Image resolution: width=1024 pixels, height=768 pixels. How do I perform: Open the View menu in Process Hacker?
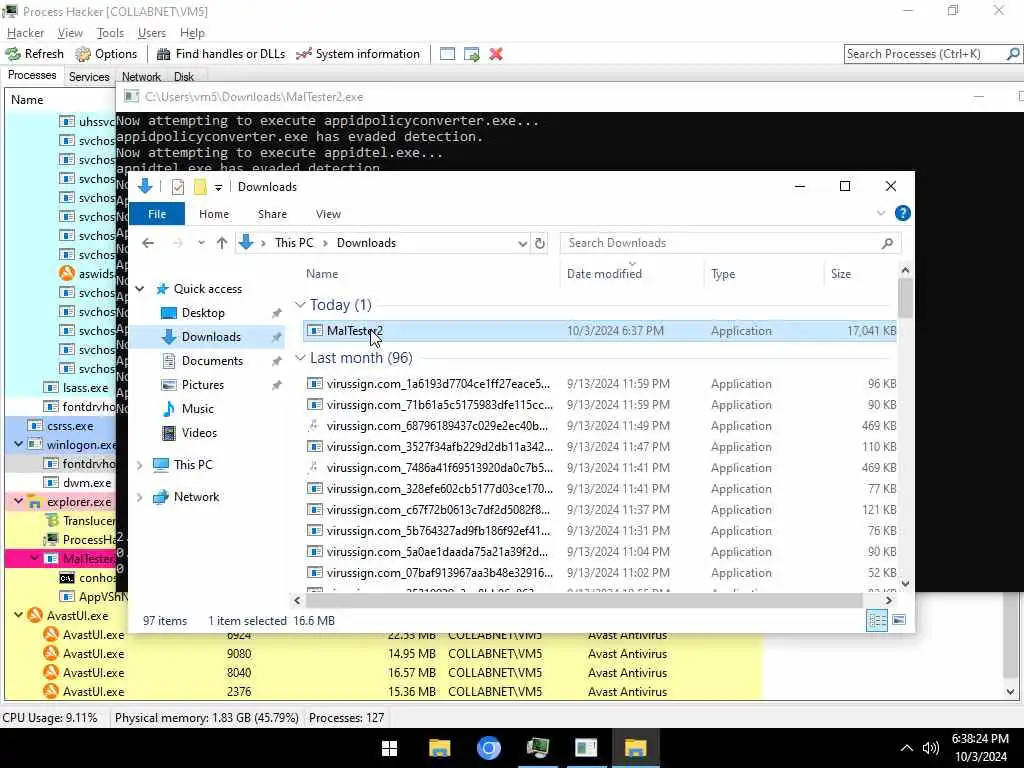coord(70,33)
